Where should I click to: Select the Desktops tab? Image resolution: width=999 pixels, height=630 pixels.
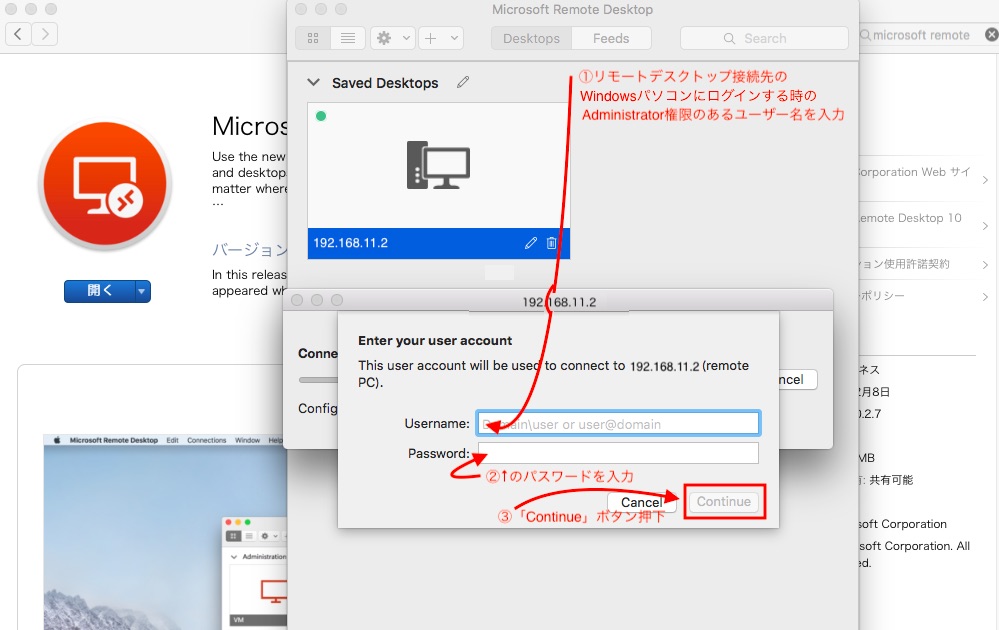point(531,38)
